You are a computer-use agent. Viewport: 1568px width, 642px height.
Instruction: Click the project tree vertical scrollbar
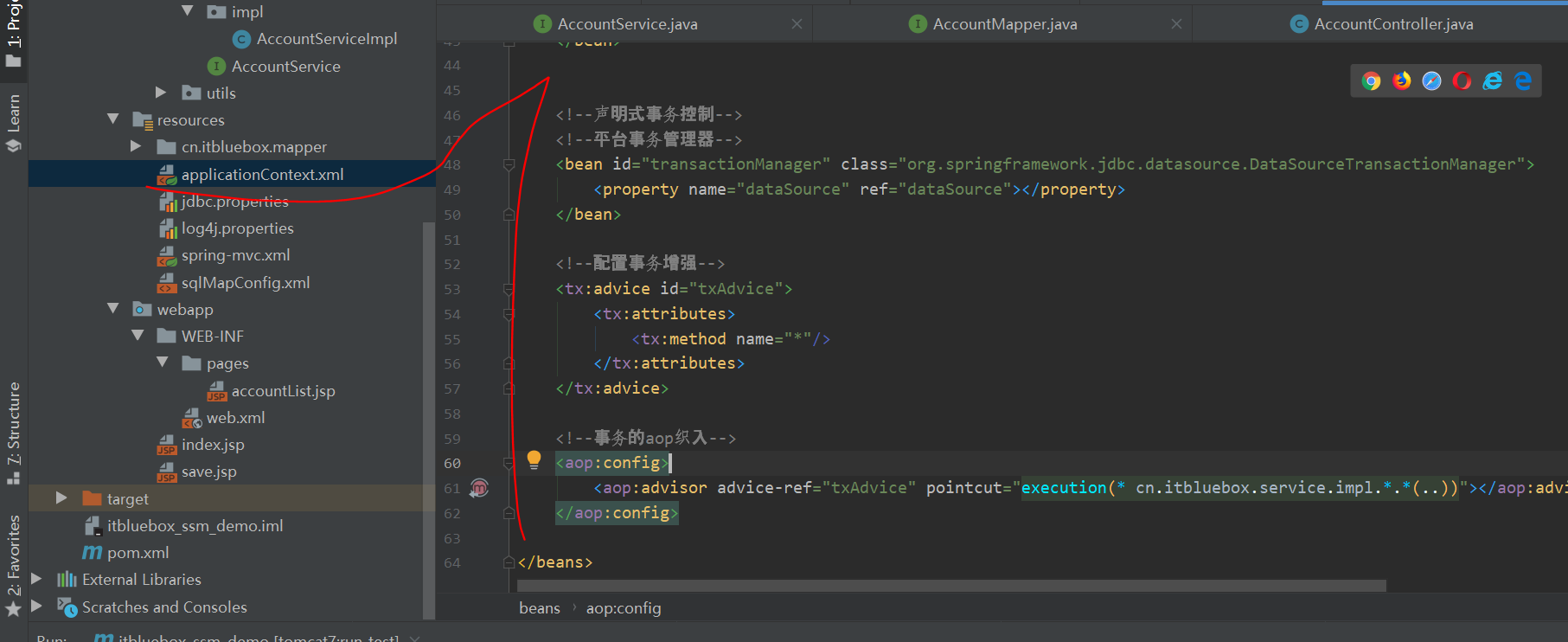428,421
